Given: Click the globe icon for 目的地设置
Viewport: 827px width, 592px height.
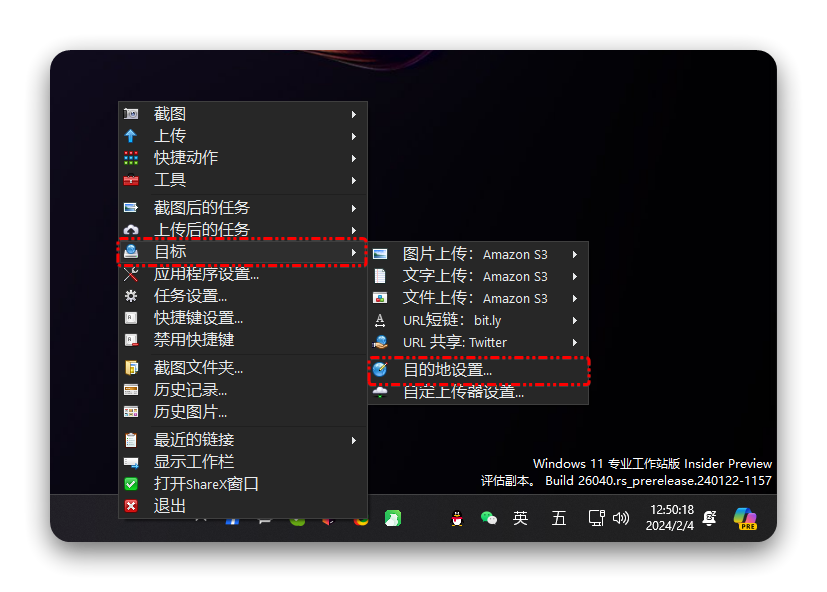Looking at the screenshot, I should pyautogui.click(x=380, y=369).
